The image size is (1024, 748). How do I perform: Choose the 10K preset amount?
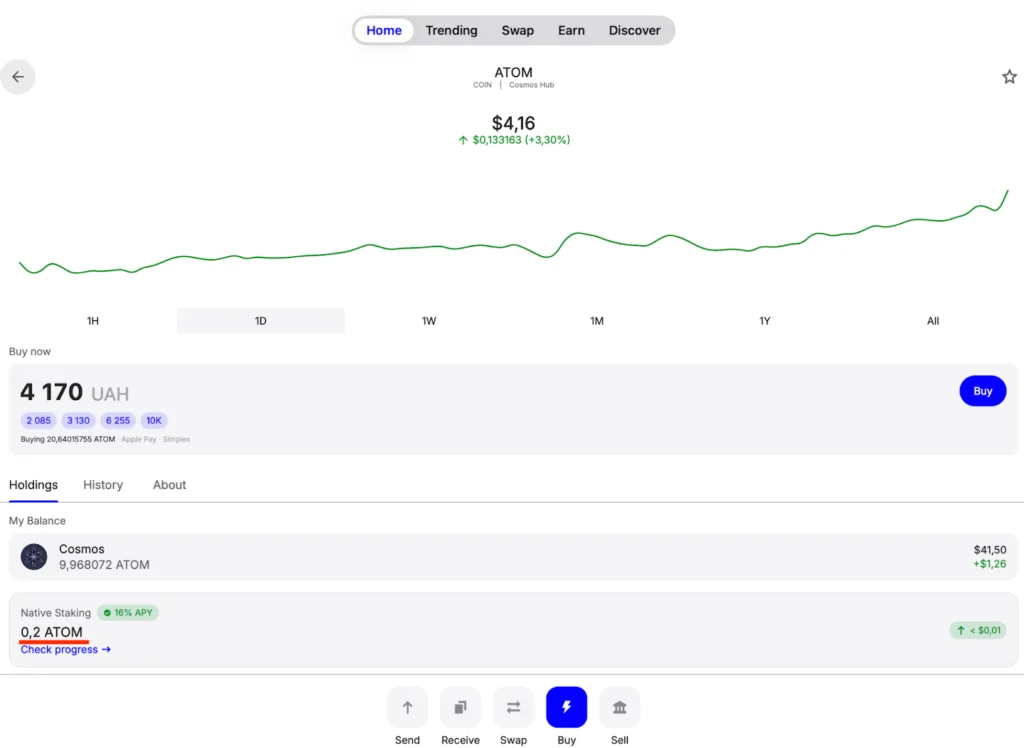click(153, 421)
